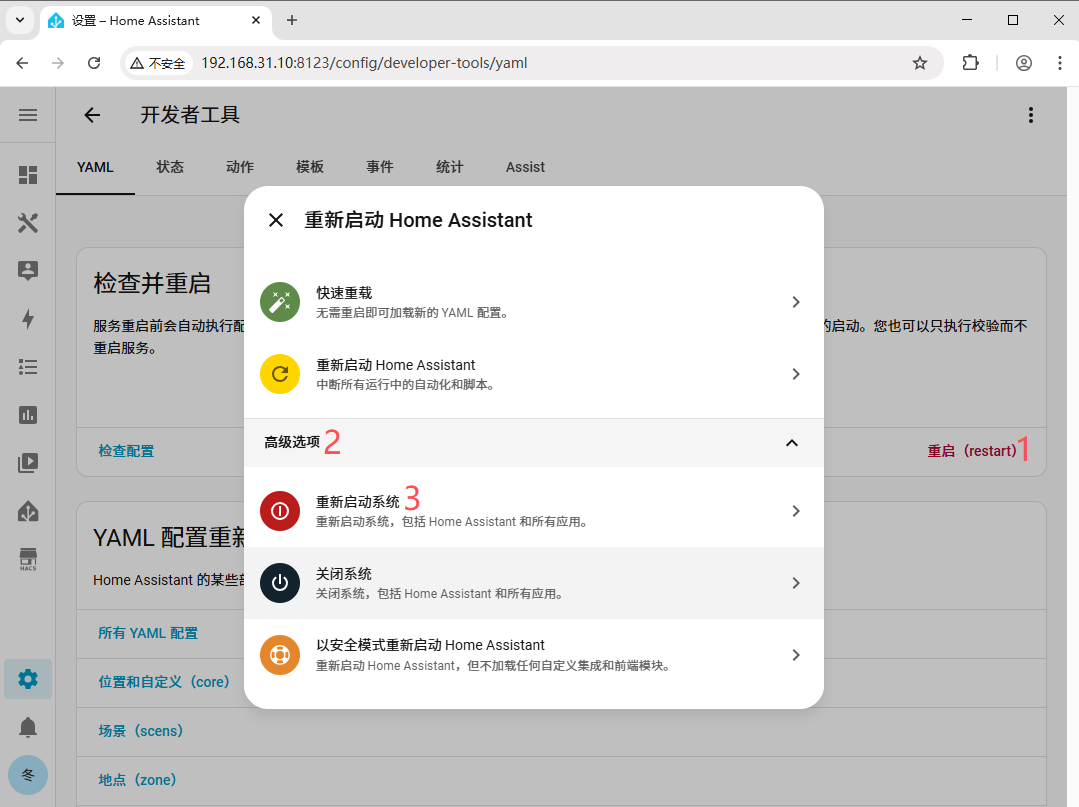Open the upward arrow sidebar icon
1079x807 pixels.
[x=28, y=511]
